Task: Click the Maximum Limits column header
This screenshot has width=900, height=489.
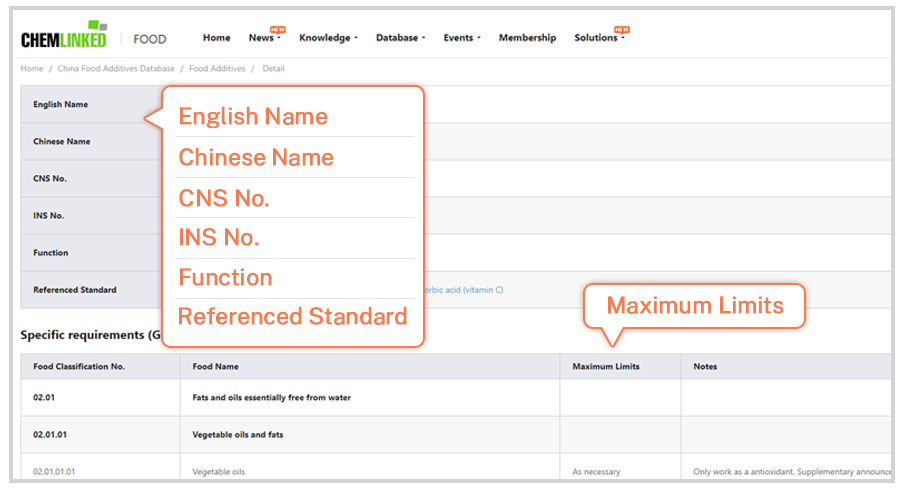Action: (606, 366)
